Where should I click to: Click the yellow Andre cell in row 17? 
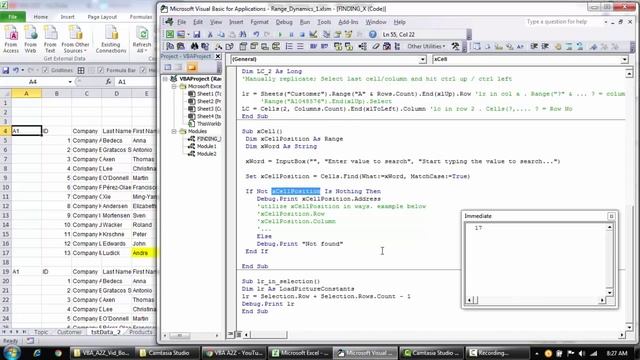coord(144,253)
